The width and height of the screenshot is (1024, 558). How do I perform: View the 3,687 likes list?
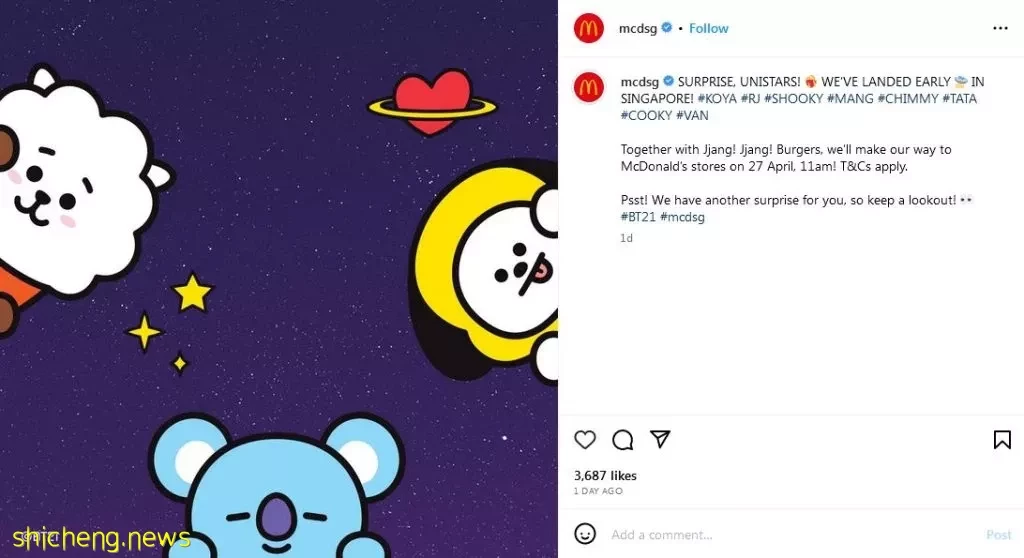tap(605, 476)
